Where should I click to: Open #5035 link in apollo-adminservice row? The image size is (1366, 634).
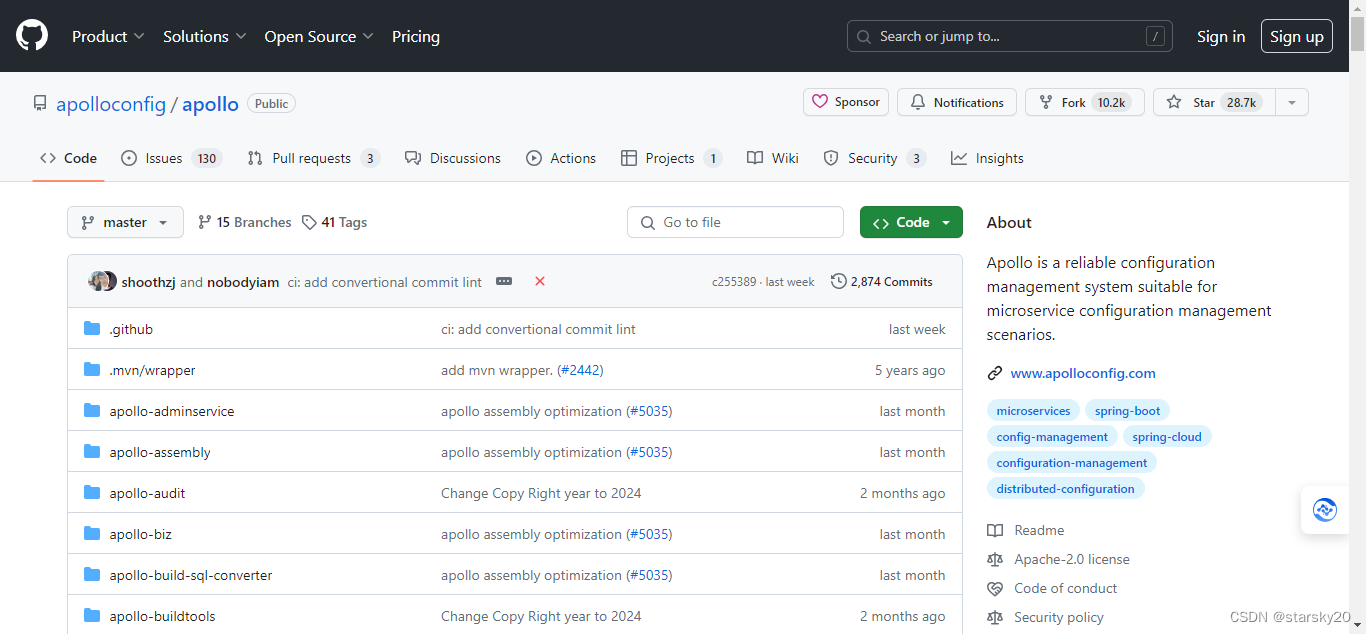click(649, 411)
